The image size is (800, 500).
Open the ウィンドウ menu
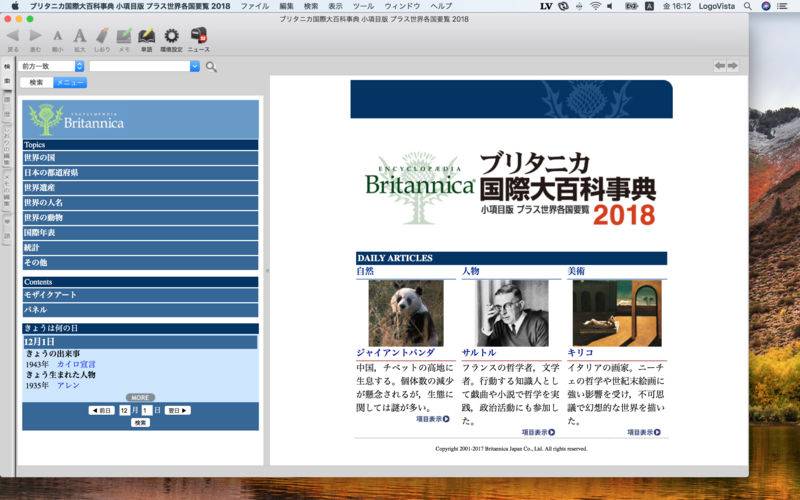tap(402, 6)
